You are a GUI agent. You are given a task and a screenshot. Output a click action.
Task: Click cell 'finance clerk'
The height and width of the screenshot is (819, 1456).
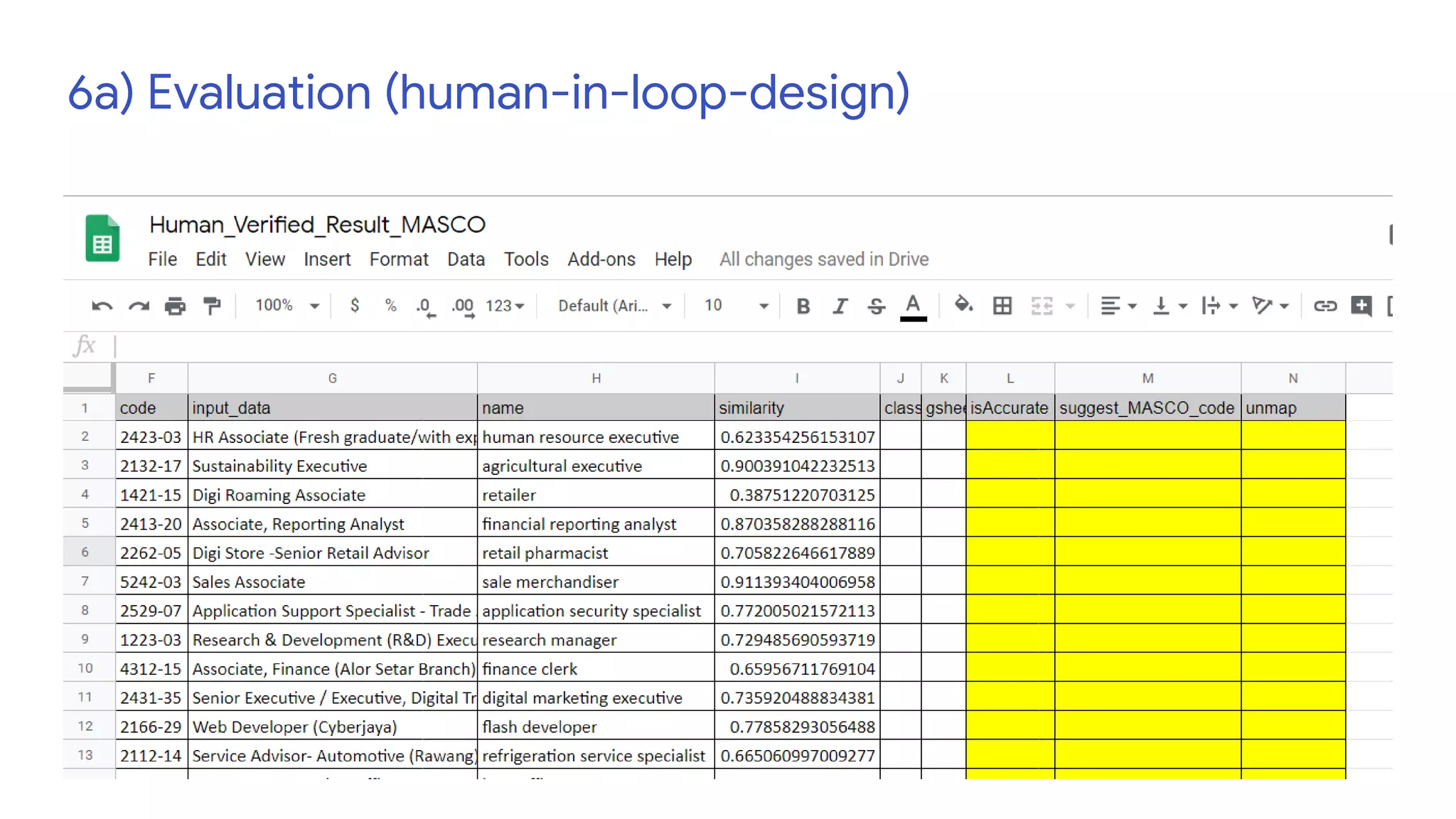click(596, 669)
